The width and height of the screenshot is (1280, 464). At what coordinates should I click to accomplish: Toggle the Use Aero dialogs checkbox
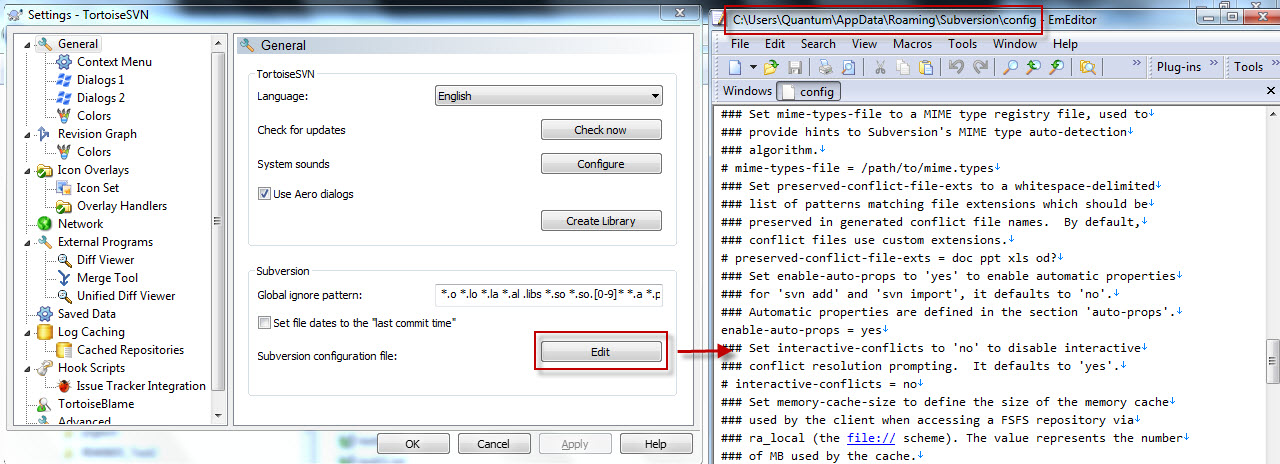[264, 194]
